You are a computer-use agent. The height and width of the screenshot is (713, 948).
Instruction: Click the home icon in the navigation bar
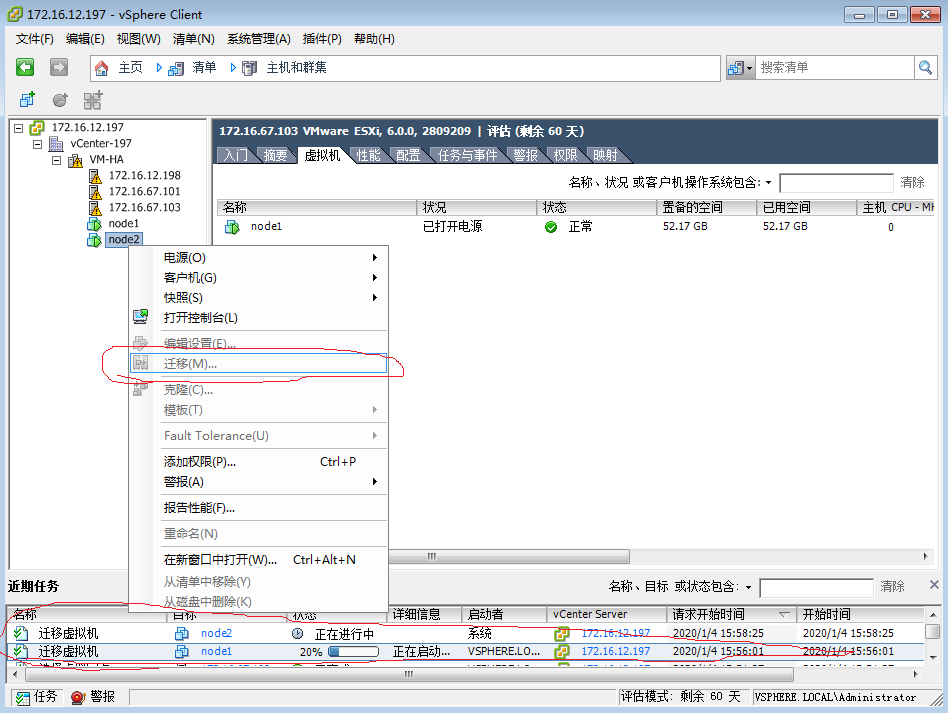tap(102, 68)
